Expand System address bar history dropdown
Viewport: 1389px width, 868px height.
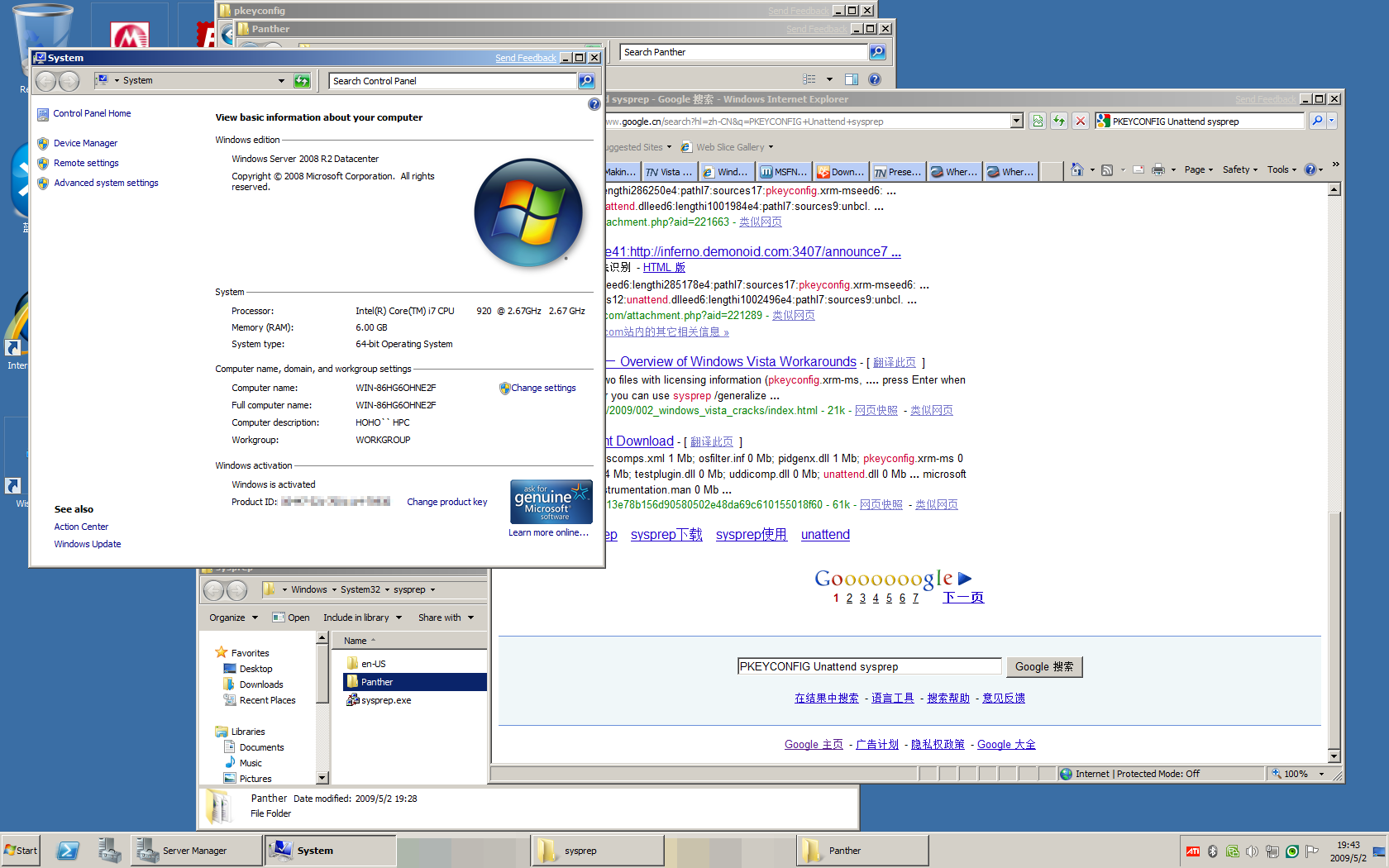(x=281, y=80)
